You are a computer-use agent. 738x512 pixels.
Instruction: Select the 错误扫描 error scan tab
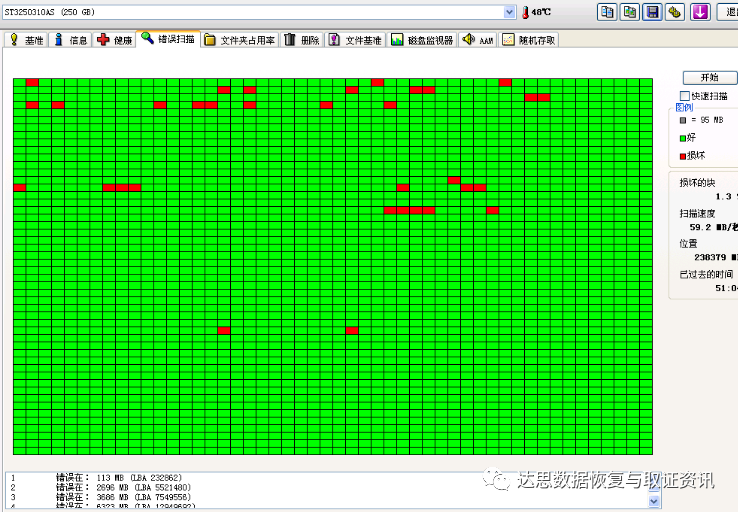168,39
